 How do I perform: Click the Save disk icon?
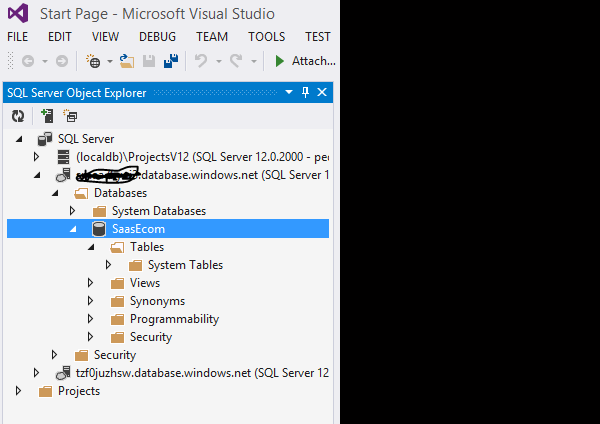coord(149,61)
